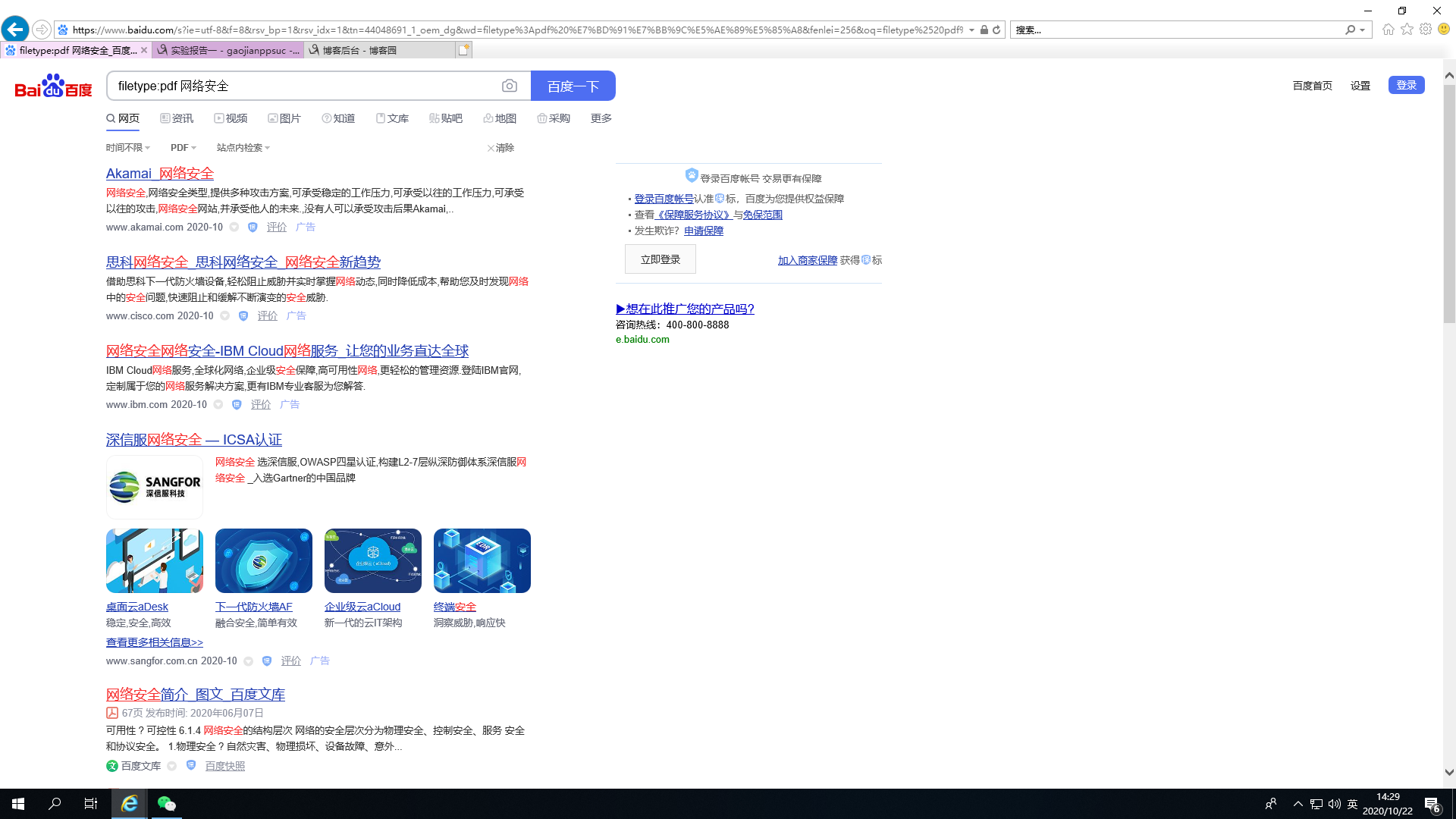Viewport: 1456px width, 819px height.
Task: Click the 清除 clear filters link
Action: (500, 148)
